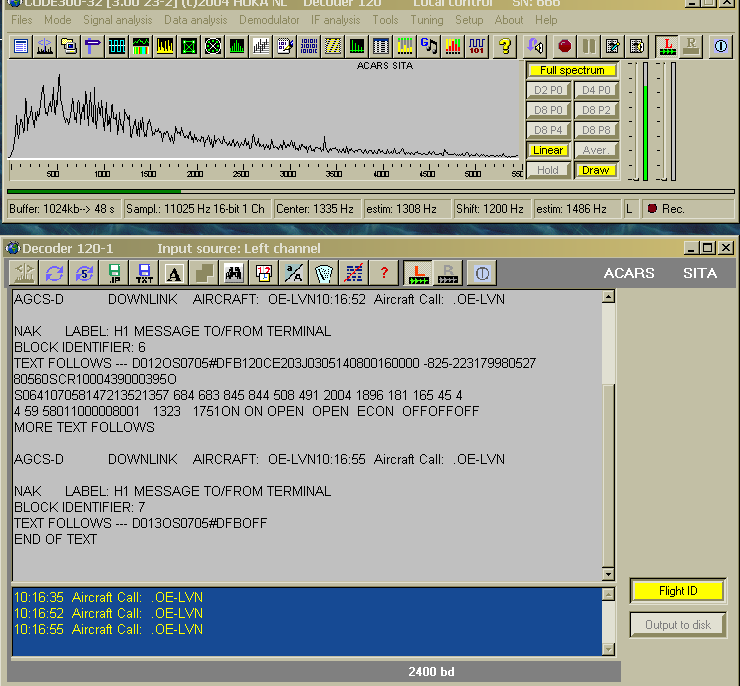Click the power icon in Decoder window toolbar
This screenshot has height=686, width=740.
(482, 273)
